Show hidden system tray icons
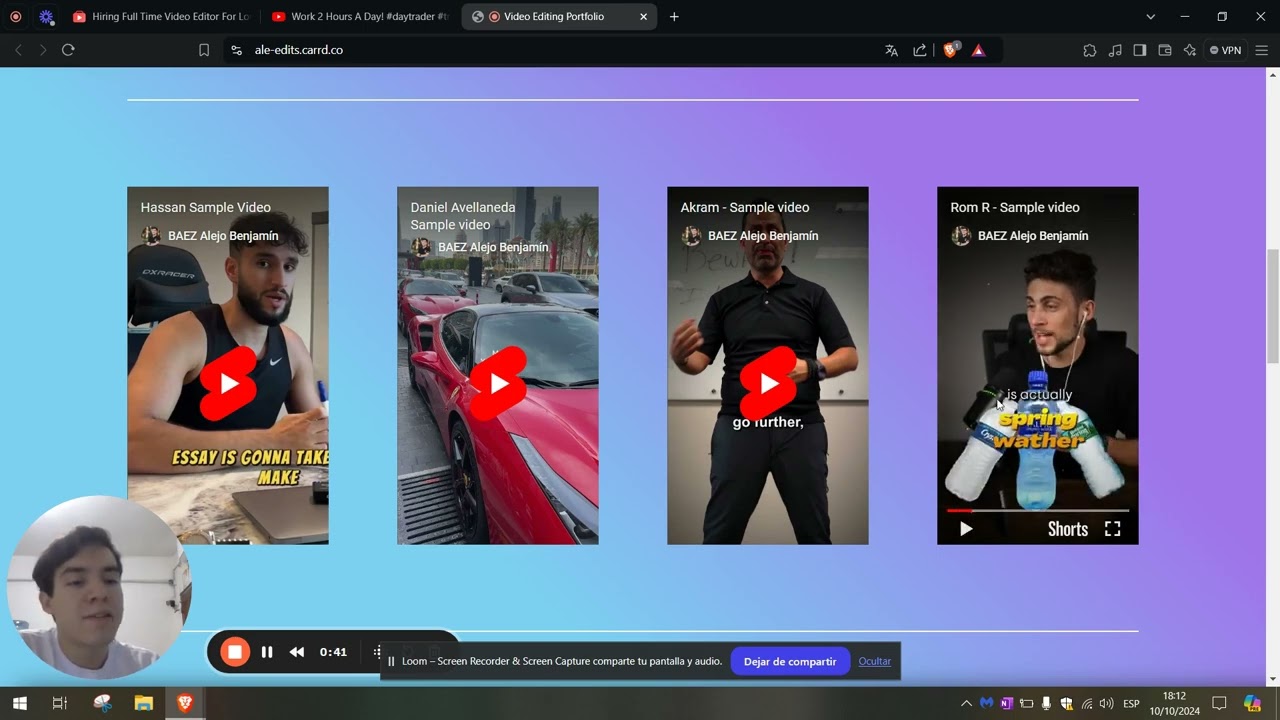This screenshot has height=720, width=1280. 966,703
